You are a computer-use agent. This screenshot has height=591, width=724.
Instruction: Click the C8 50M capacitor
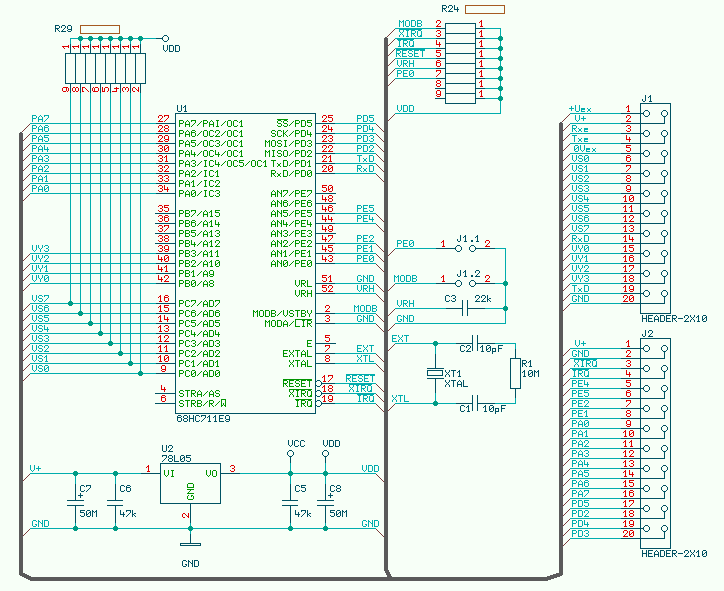point(325,499)
